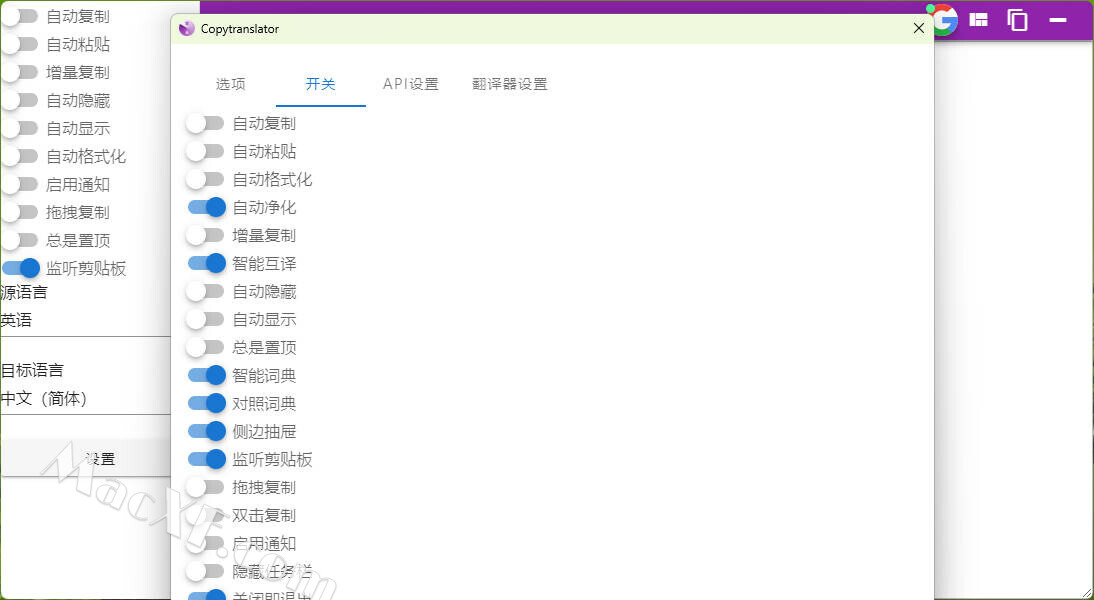Enable the 自动格式化 switch in the settings dialog
1094x600 pixels.
click(x=205, y=180)
